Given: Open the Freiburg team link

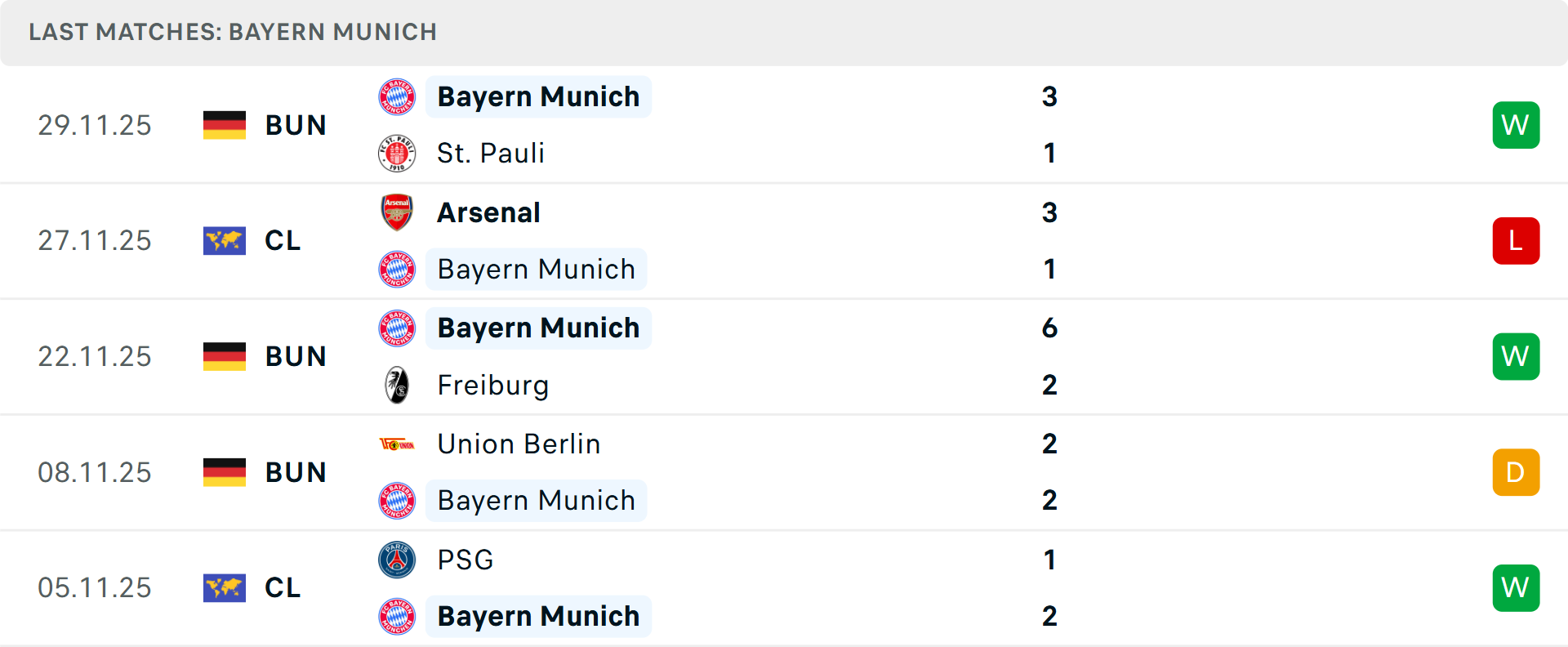Looking at the screenshot, I should pyautogui.click(x=492, y=386).
